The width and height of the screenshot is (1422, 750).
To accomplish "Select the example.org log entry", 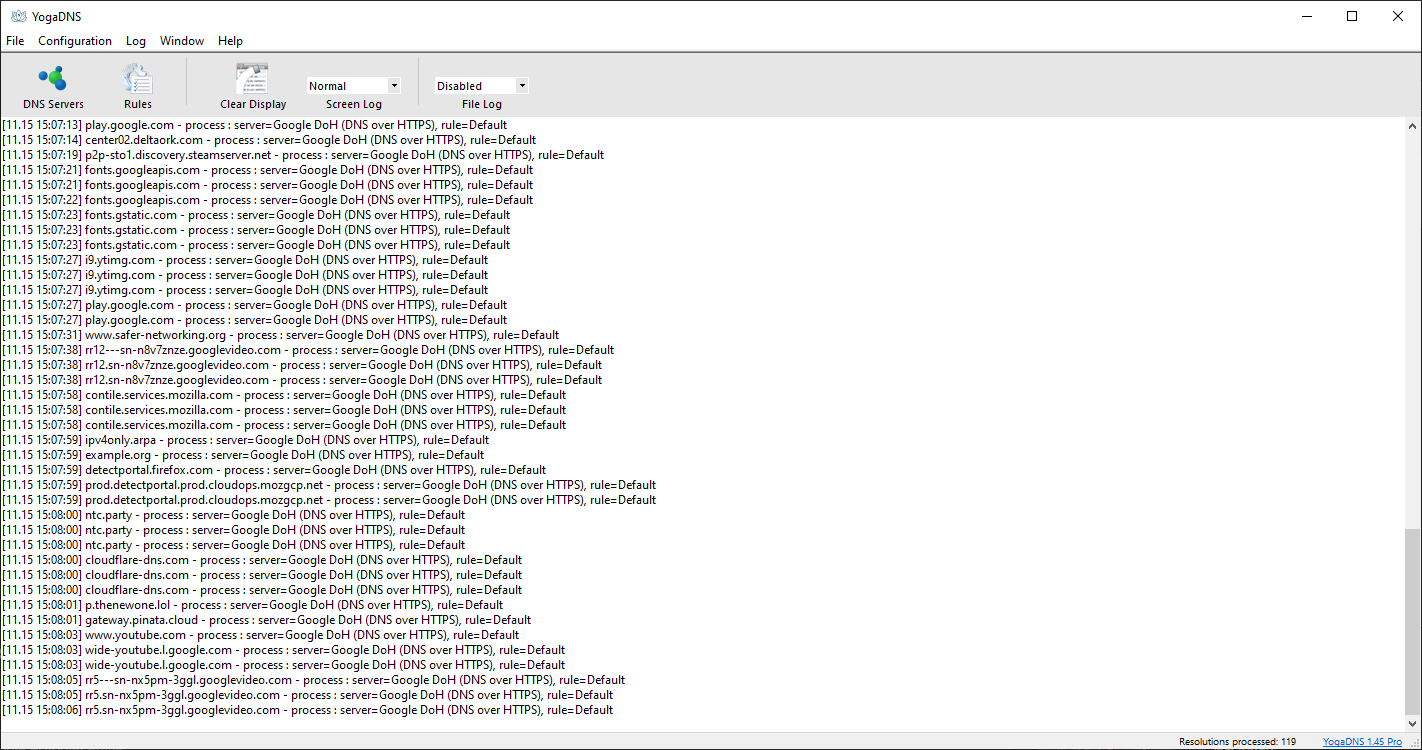I will (x=243, y=455).
